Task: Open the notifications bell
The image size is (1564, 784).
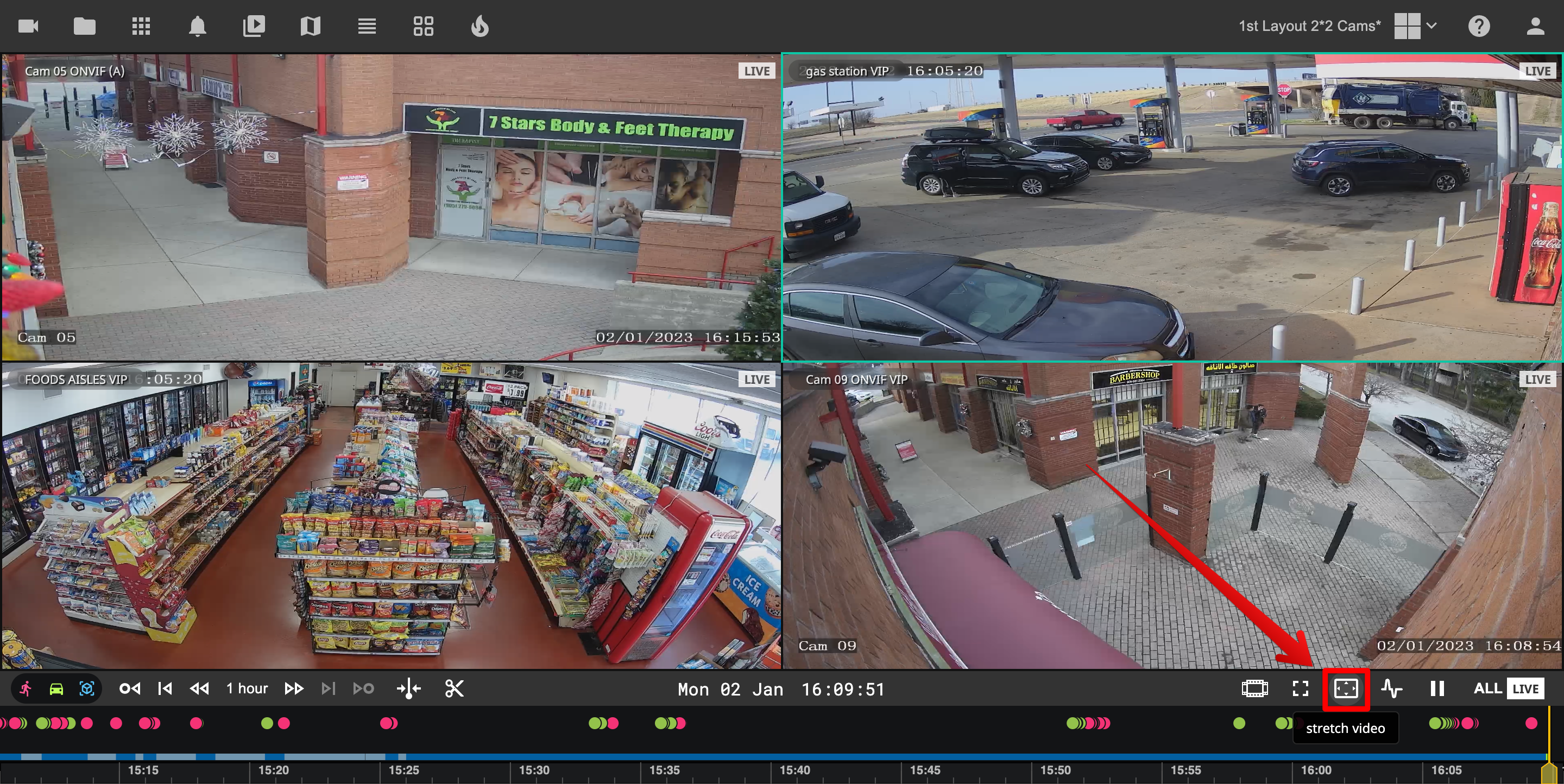Action: [197, 26]
